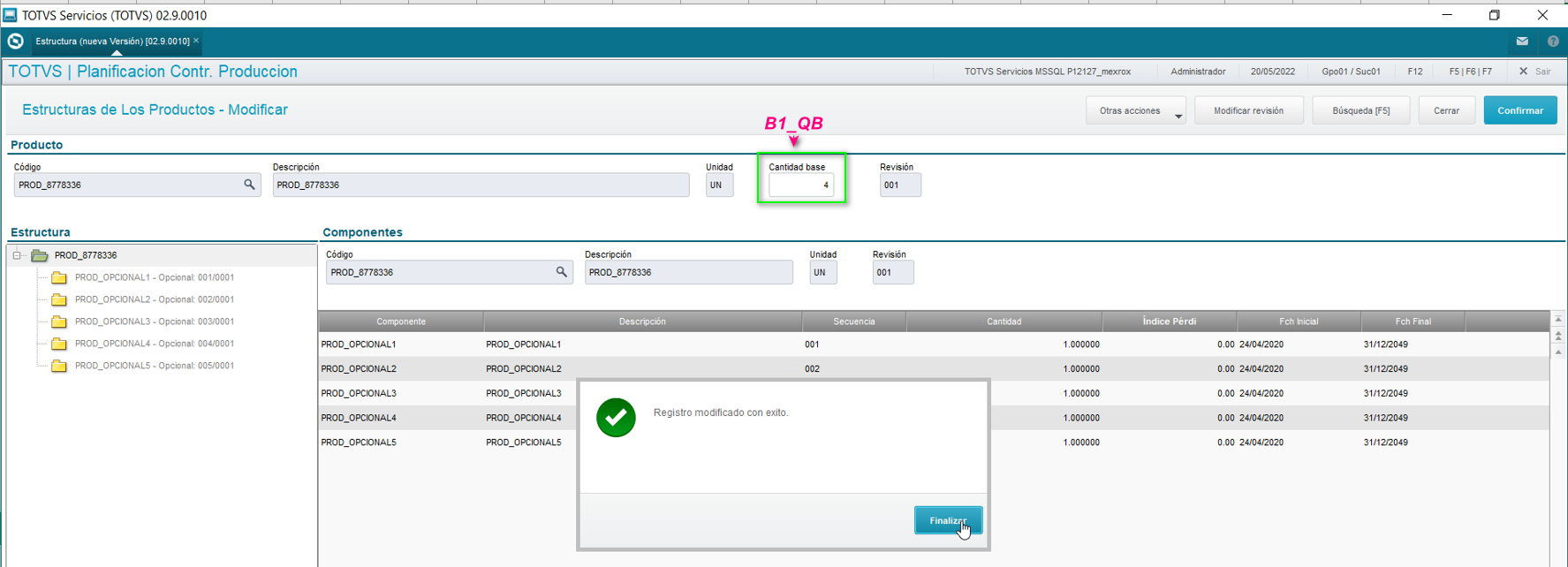Click Finalizar in the dialog
This screenshot has width=1568, height=567.
(948, 520)
